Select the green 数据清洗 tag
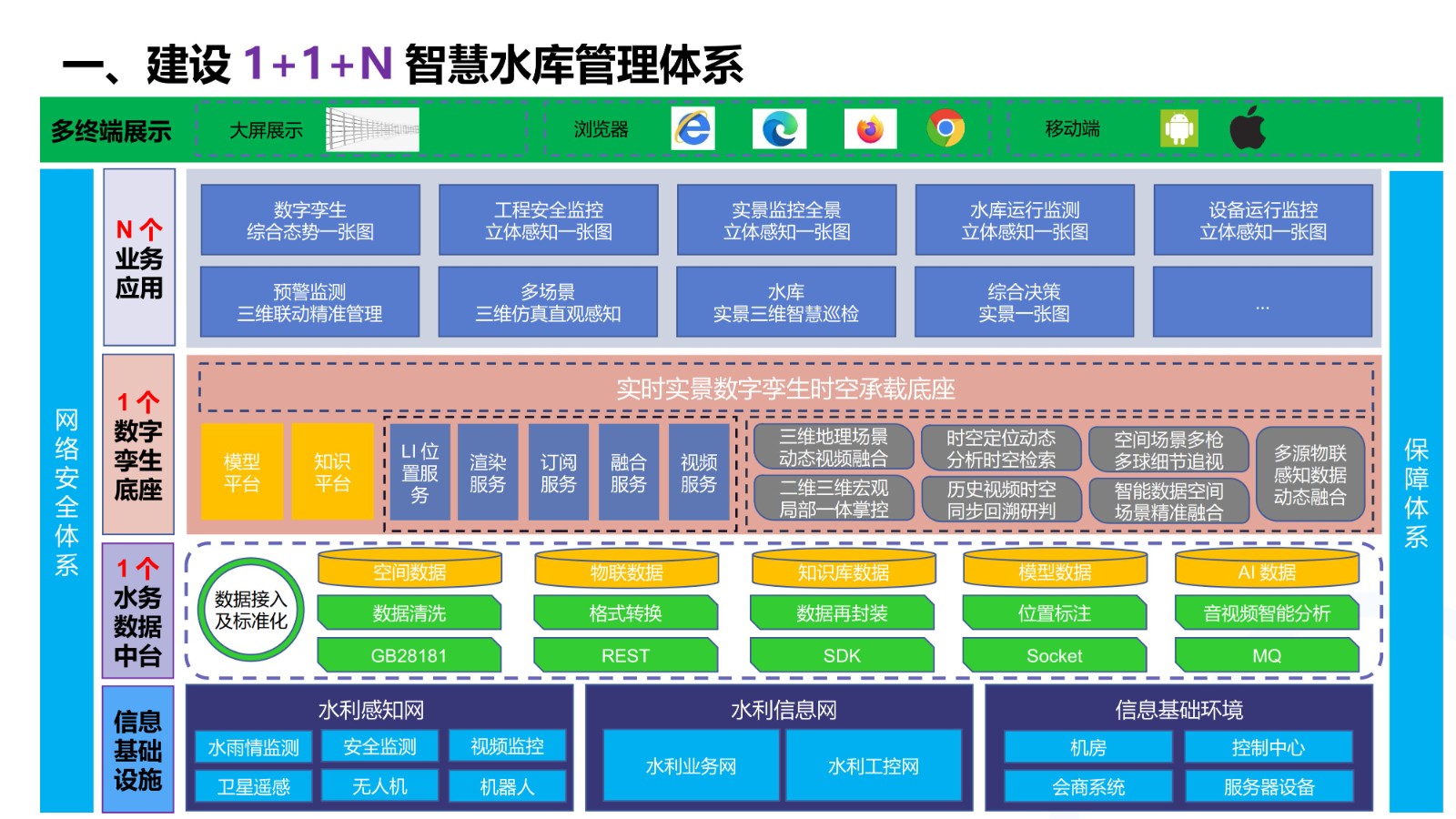The width and height of the screenshot is (1456, 819). coord(409,612)
